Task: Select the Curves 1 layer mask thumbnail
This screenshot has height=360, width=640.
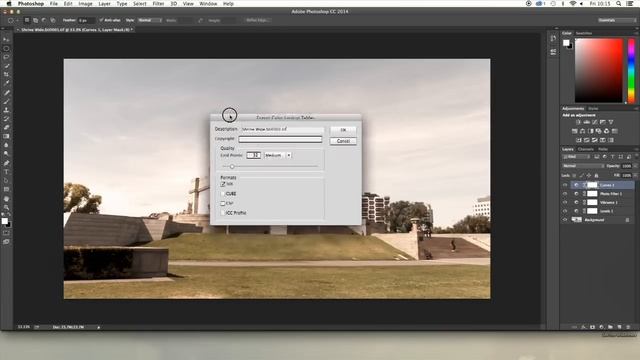Action: [x=592, y=185]
